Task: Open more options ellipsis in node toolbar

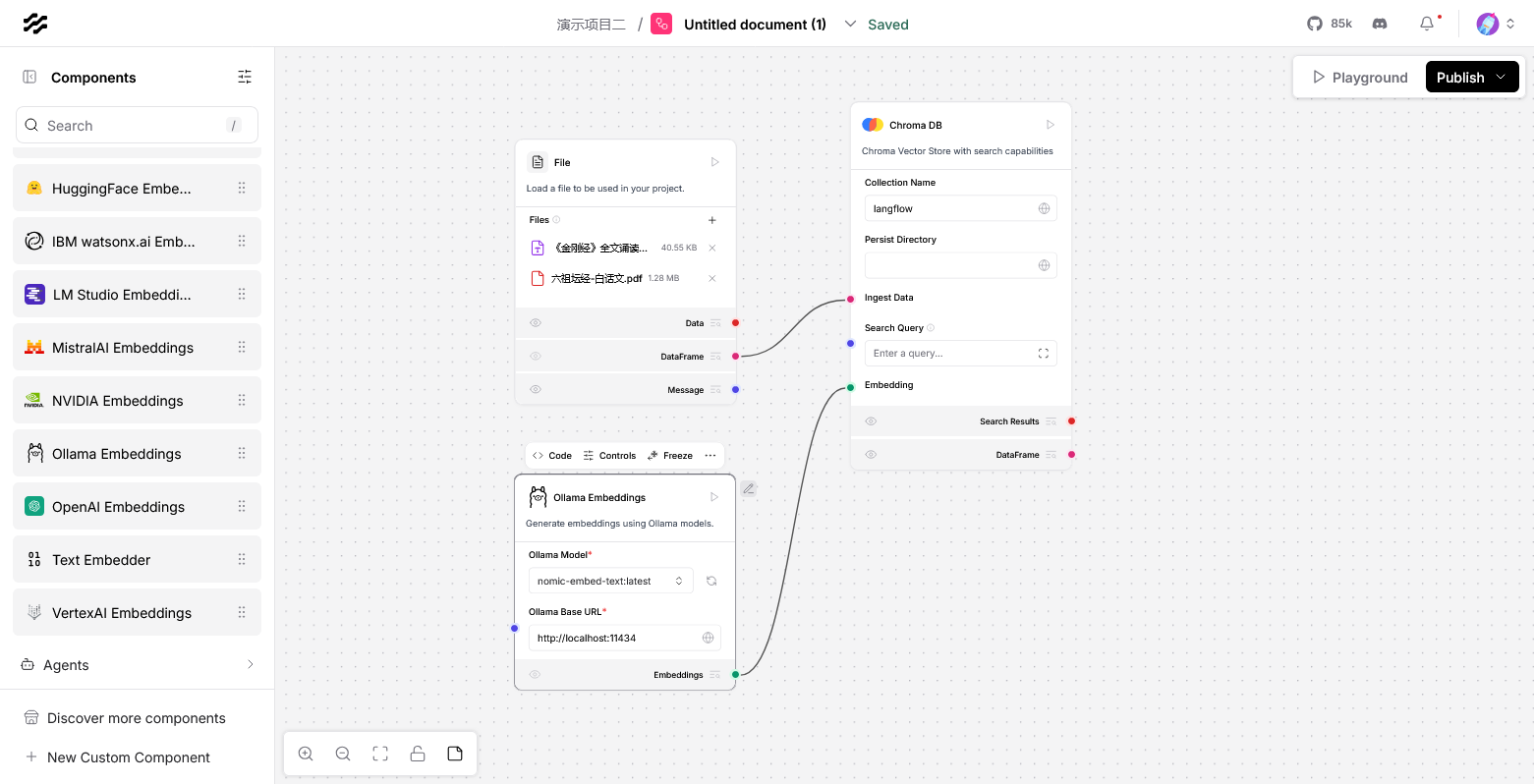Action: coord(710,455)
